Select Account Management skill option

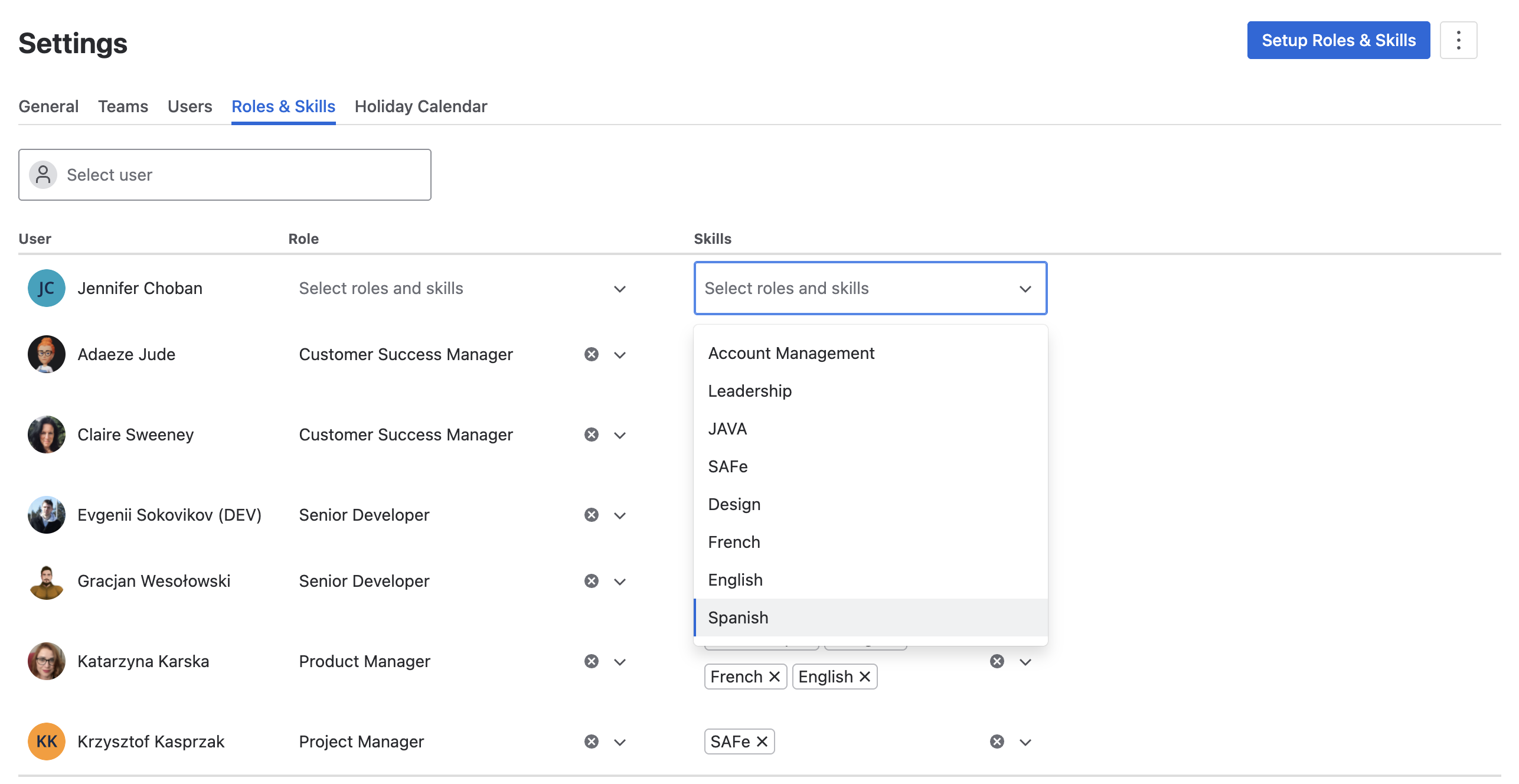pos(790,353)
